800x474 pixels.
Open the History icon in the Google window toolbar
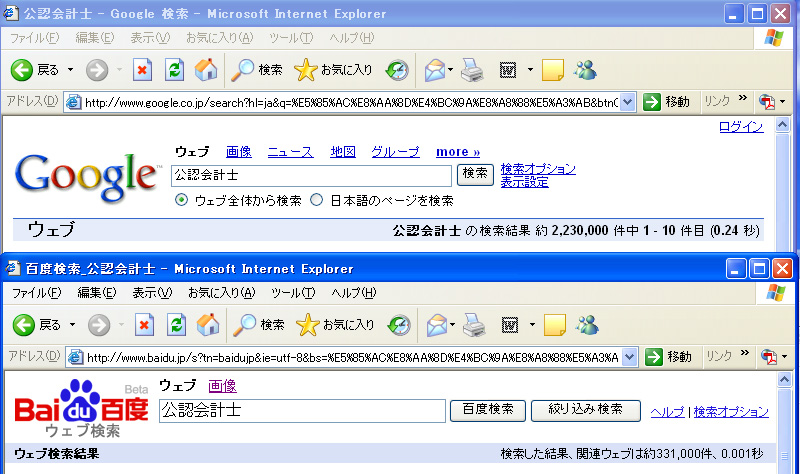pyautogui.click(x=397, y=70)
